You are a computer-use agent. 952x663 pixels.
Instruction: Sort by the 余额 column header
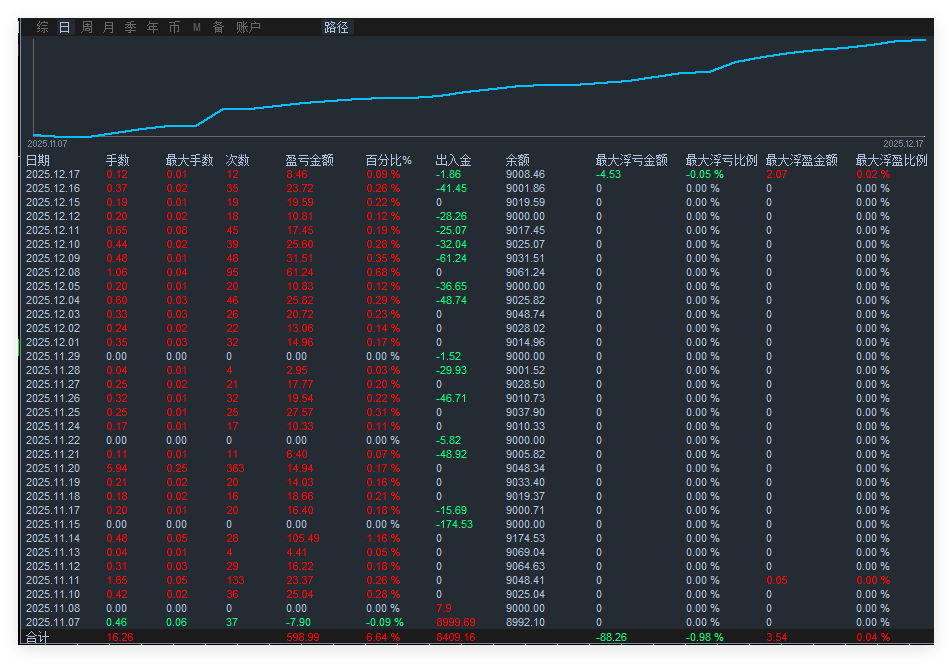tap(518, 160)
